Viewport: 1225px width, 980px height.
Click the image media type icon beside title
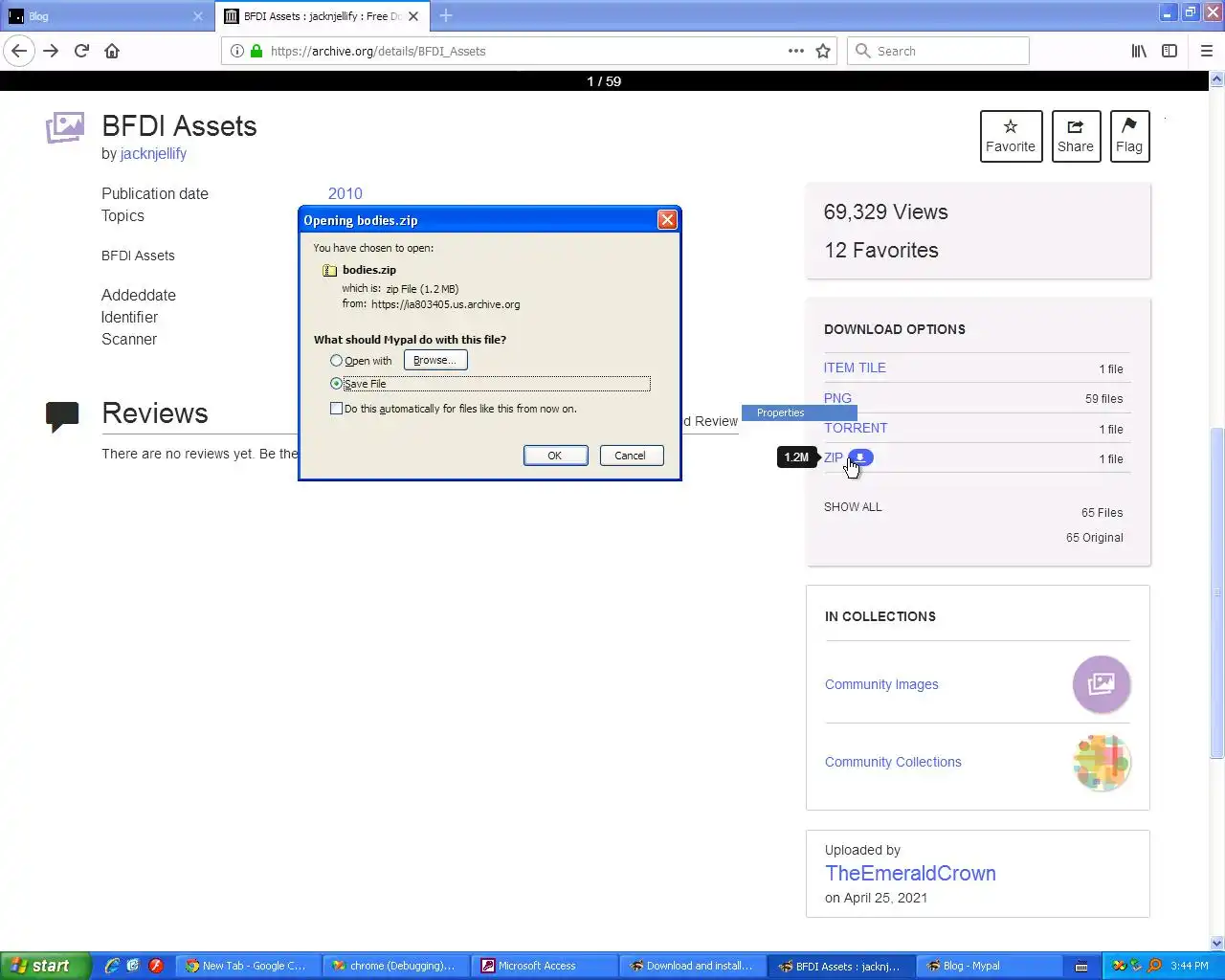click(x=65, y=128)
